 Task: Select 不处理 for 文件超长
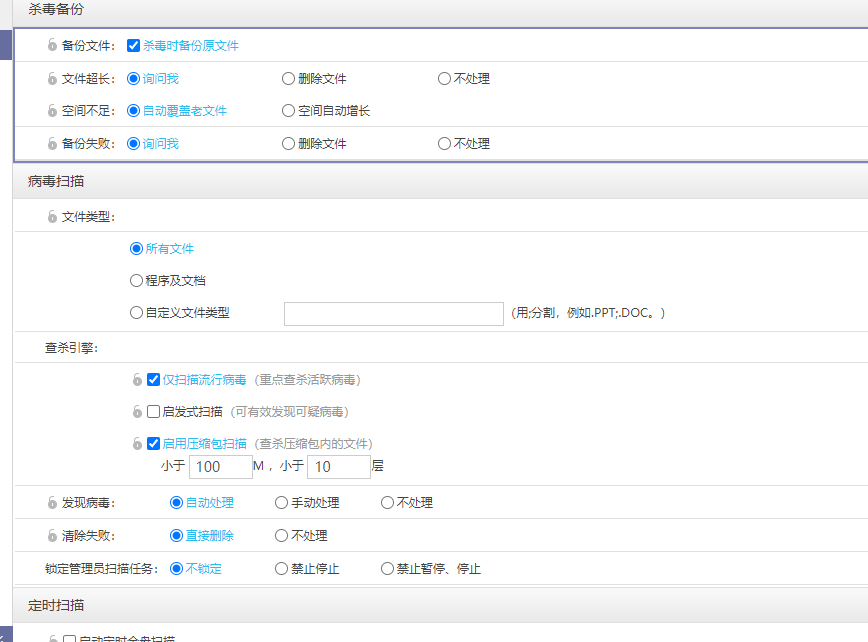coord(444,79)
